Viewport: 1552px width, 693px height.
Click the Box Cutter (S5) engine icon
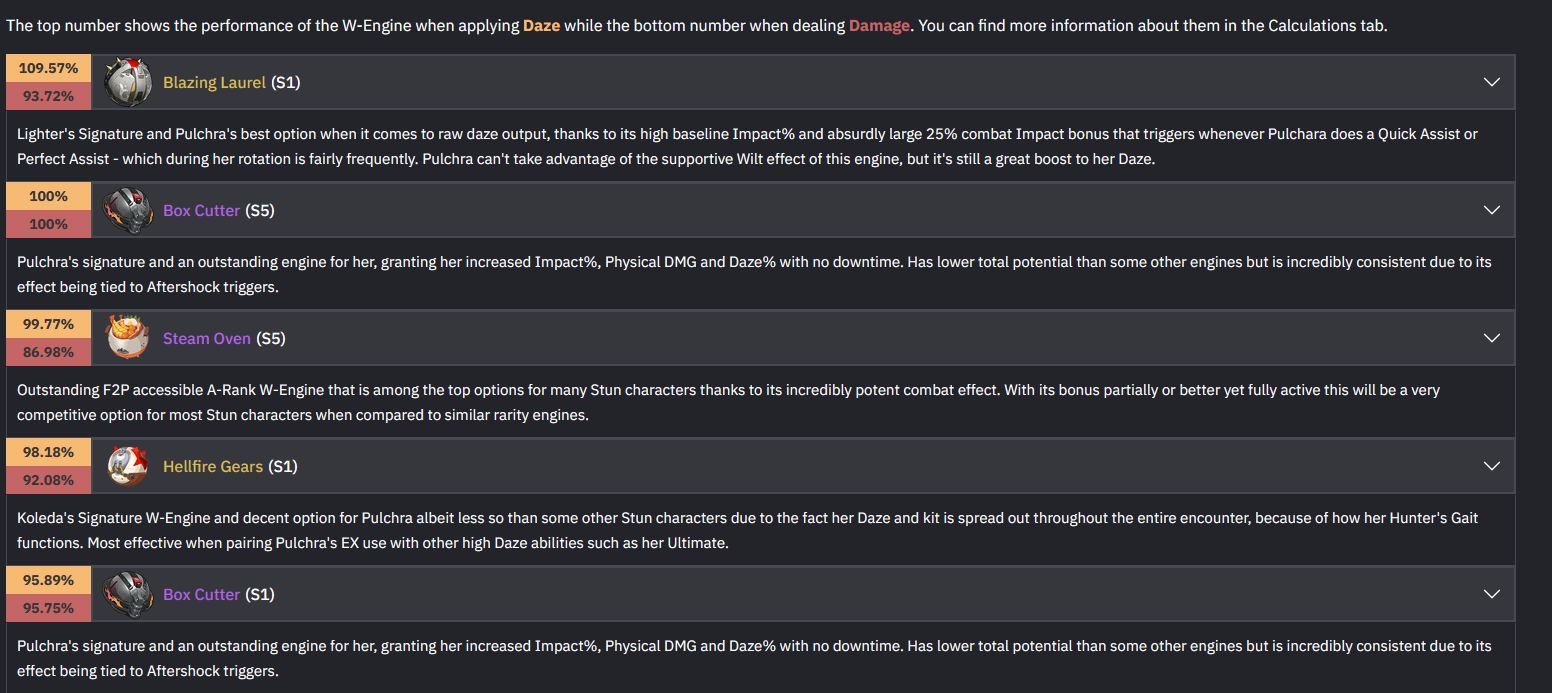tap(128, 210)
